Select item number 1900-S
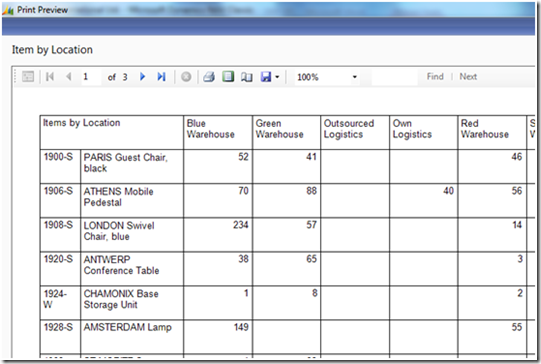 pyautogui.click(x=60, y=166)
